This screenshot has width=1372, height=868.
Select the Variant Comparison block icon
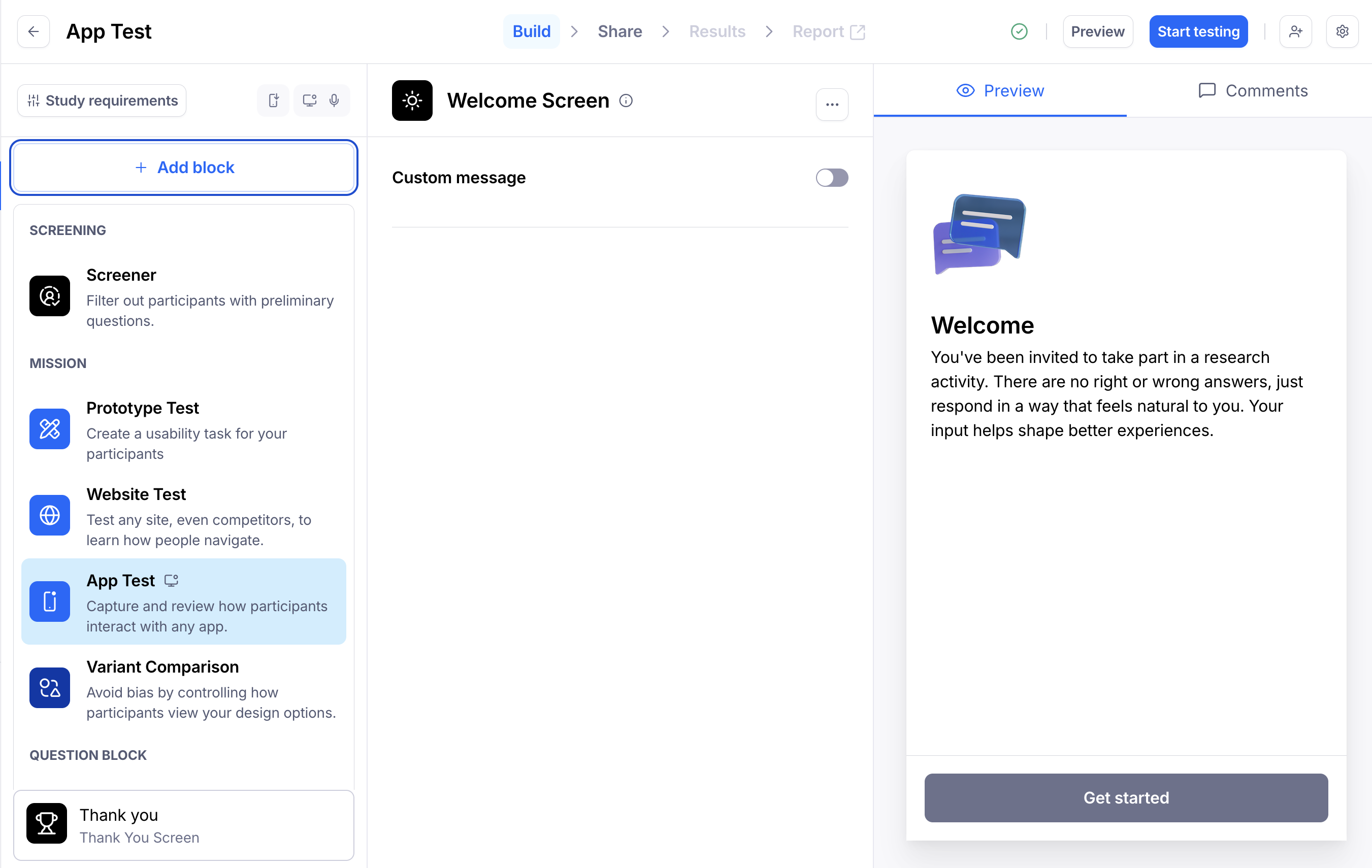pyautogui.click(x=50, y=688)
